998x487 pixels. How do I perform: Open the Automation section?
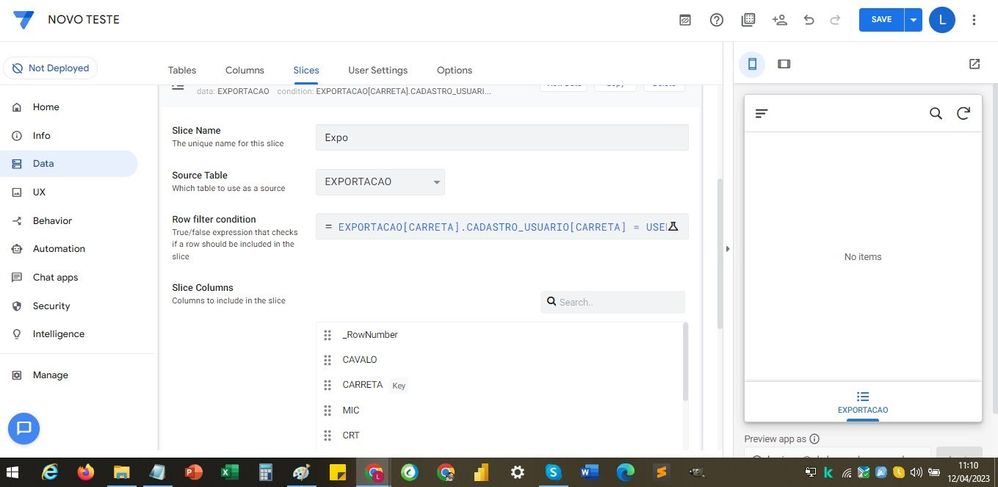pos(59,249)
